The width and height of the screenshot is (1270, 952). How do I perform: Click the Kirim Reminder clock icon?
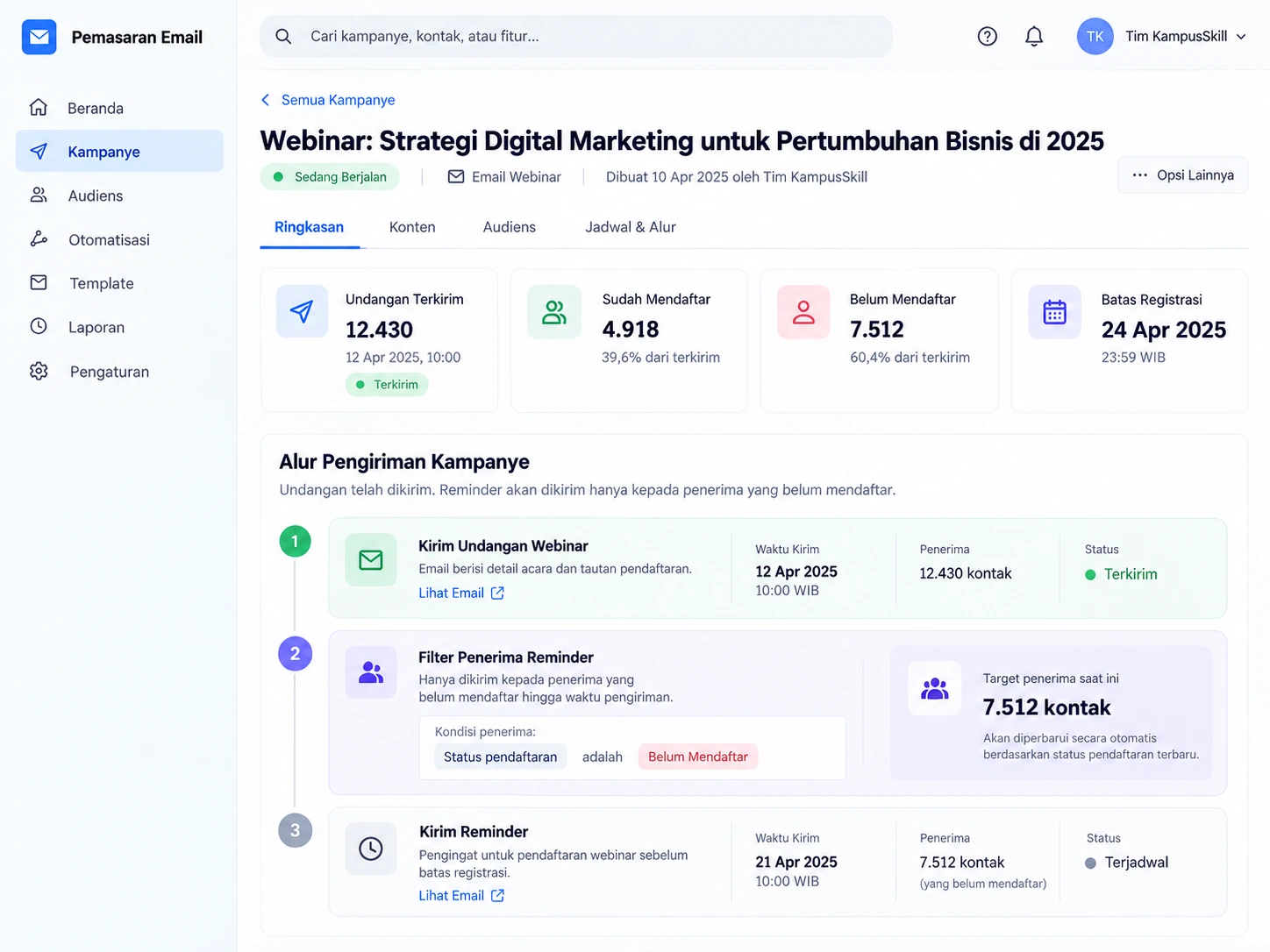pos(371,849)
